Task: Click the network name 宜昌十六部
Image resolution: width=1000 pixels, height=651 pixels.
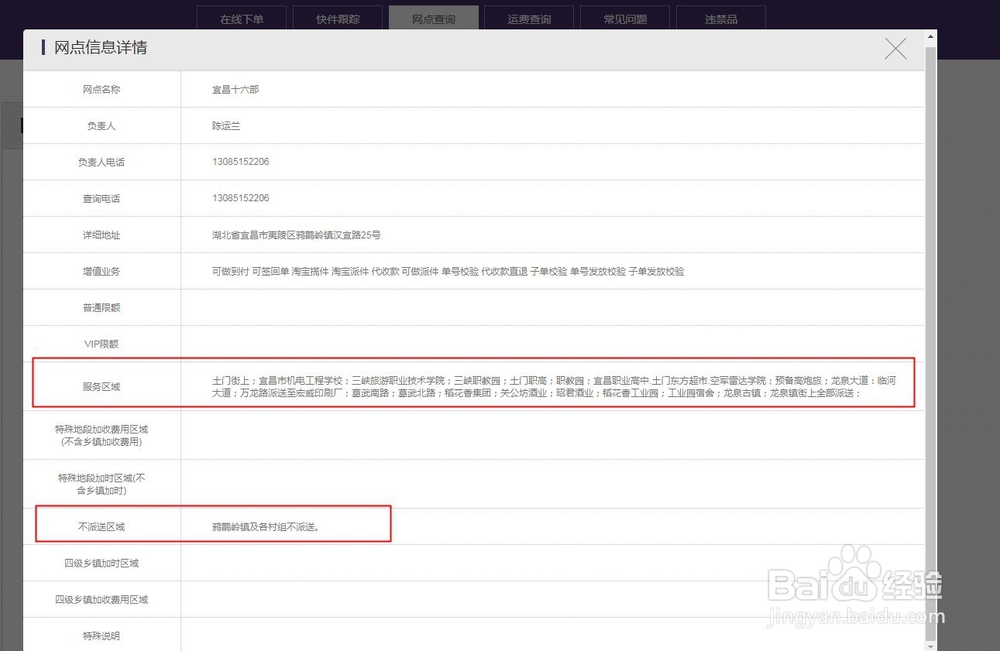Action: click(235, 89)
